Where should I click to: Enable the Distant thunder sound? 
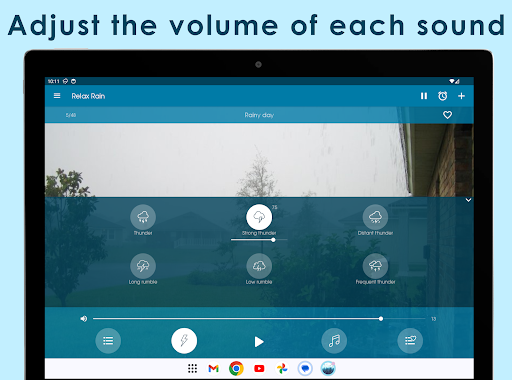(375, 217)
